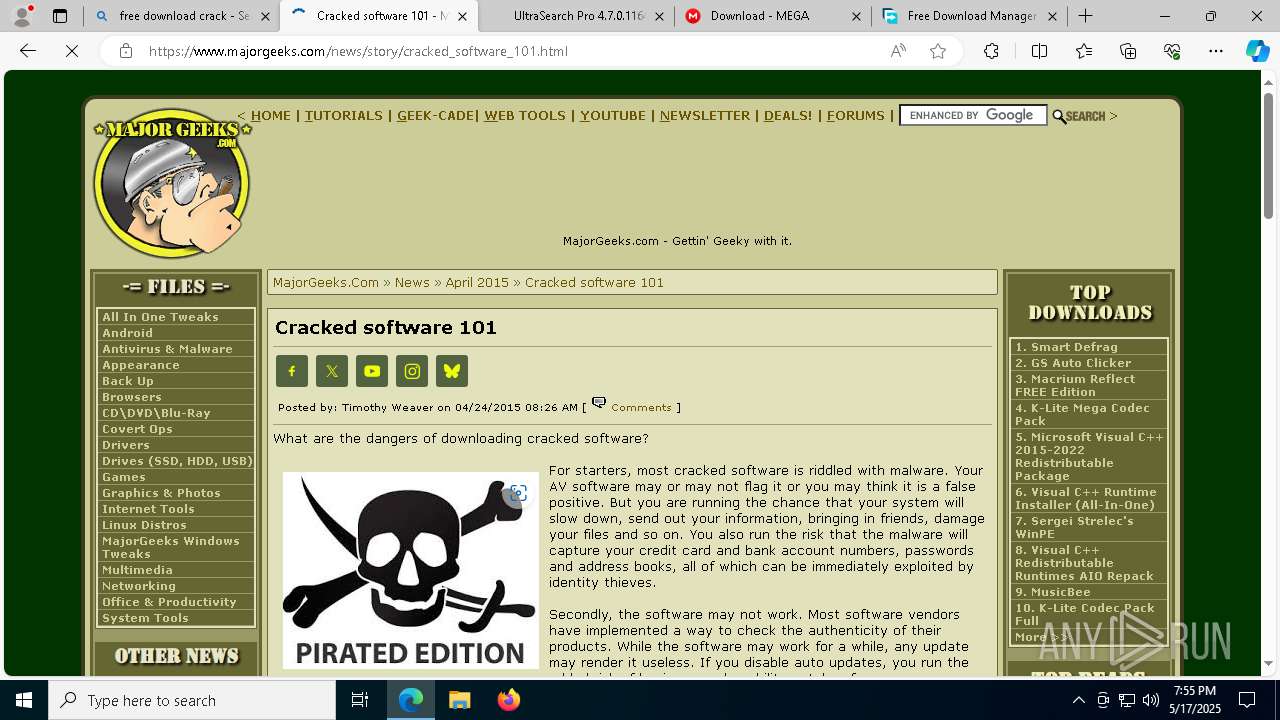Open browser essentials icon
The height and width of the screenshot is (720, 1280).
[1172, 51]
